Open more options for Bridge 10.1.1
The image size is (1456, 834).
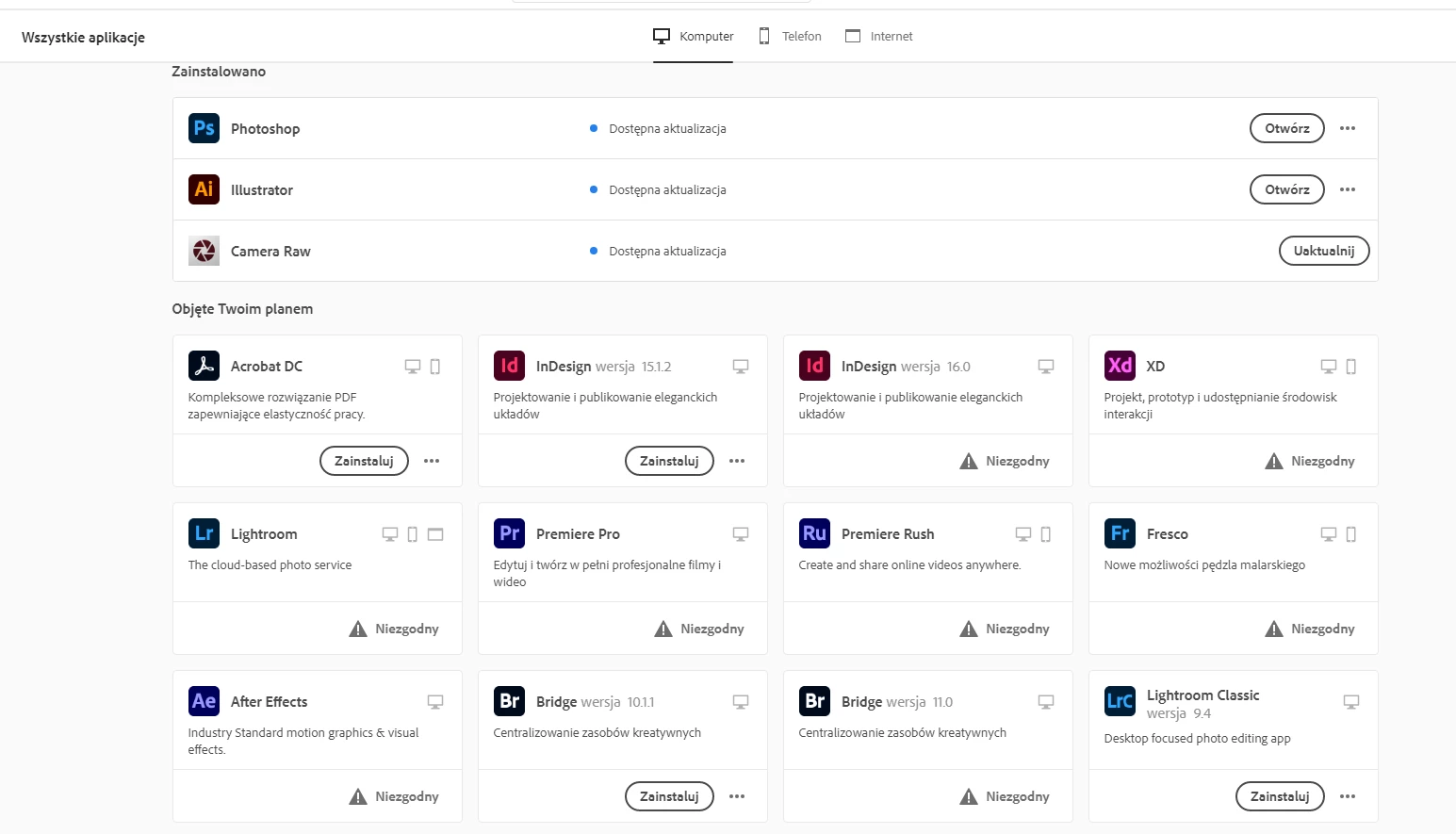click(x=737, y=796)
